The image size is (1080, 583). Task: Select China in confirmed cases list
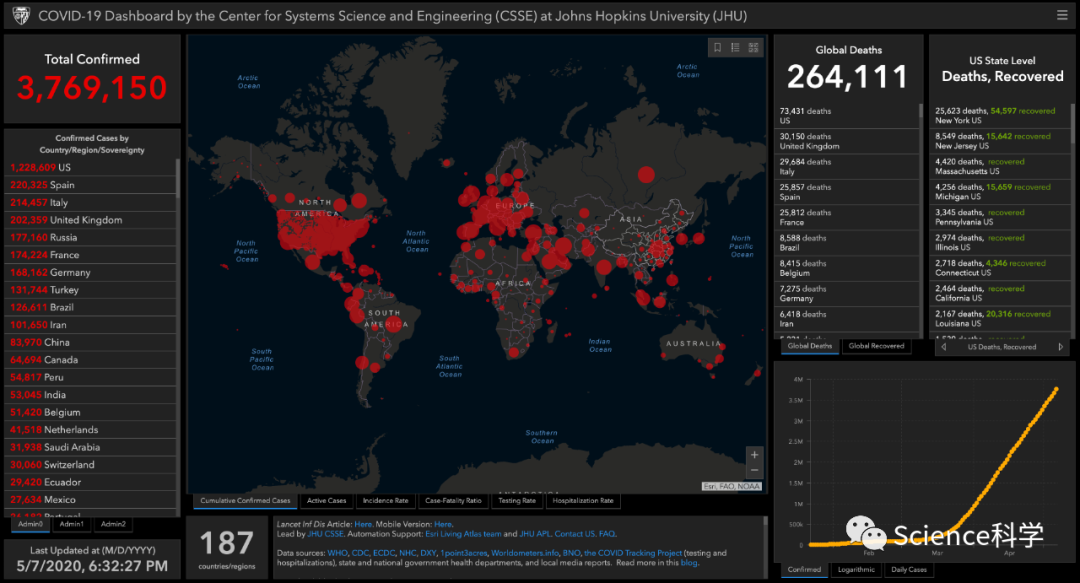coord(90,342)
